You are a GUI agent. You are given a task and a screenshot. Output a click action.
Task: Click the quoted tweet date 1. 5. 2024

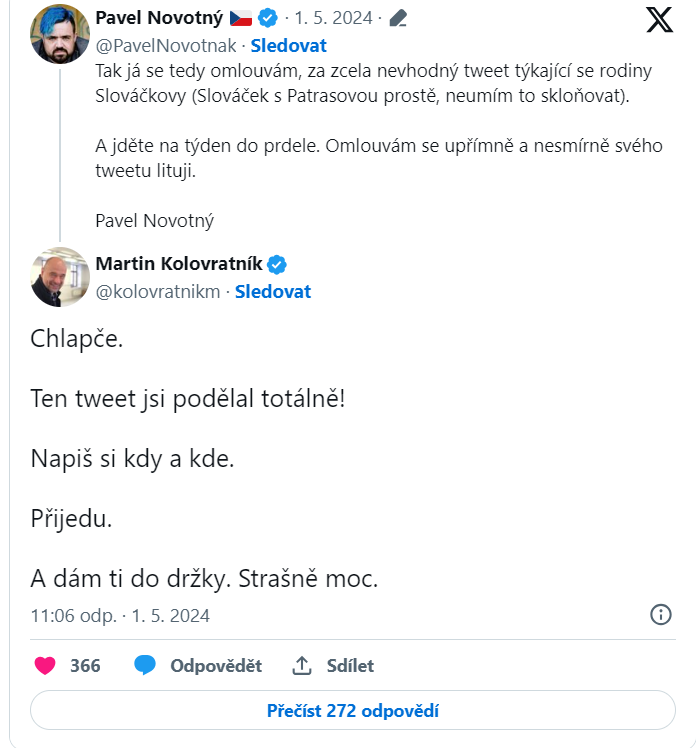pyautogui.click(x=335, y=18)
